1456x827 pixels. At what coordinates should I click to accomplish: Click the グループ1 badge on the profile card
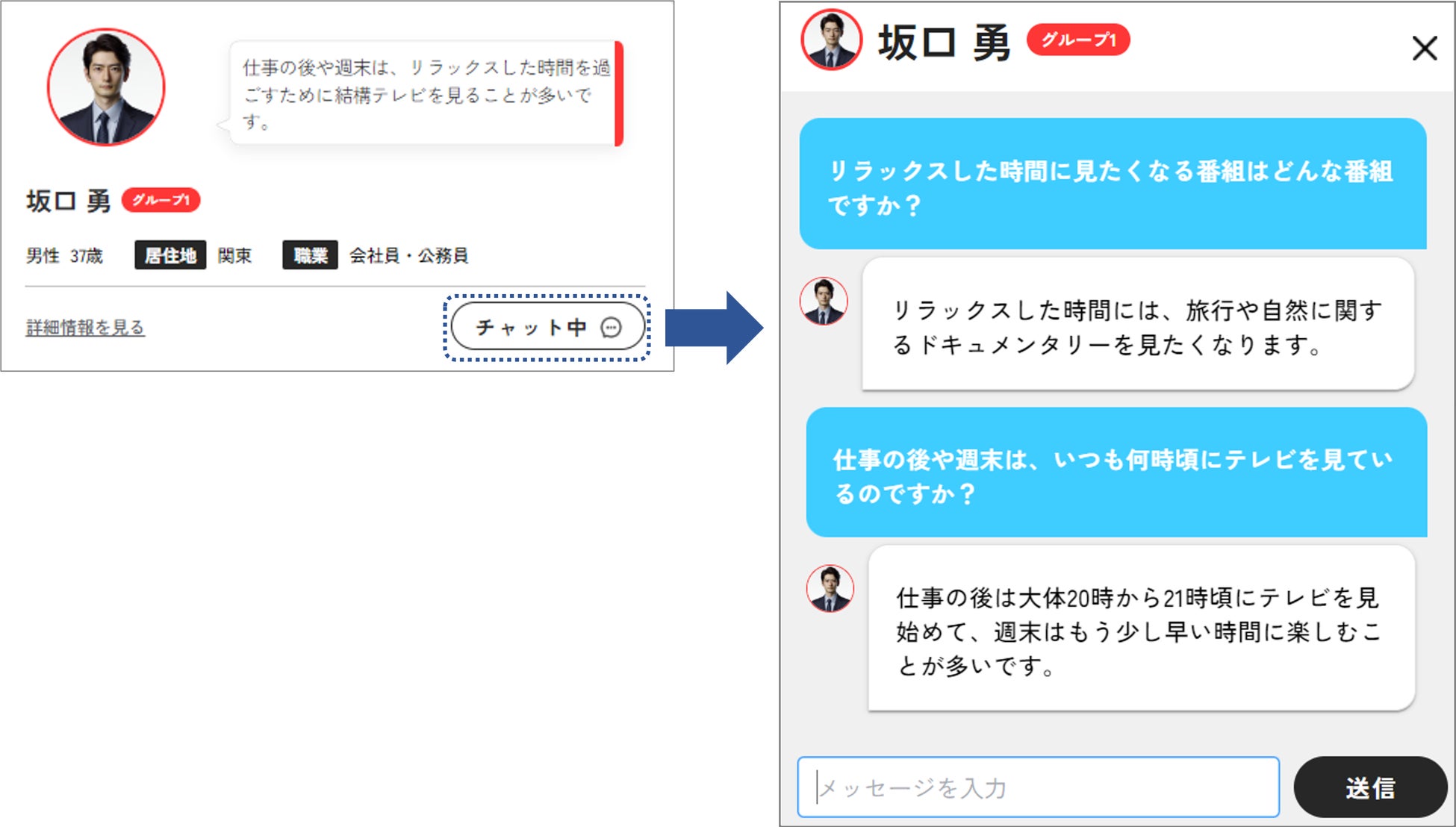pos(161,200)
